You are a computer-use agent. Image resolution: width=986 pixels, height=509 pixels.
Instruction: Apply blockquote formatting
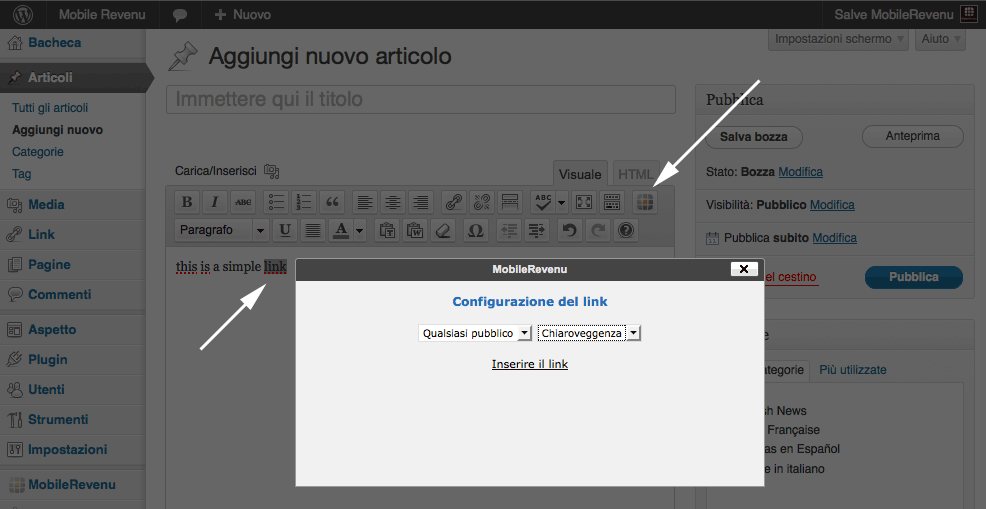333,202
